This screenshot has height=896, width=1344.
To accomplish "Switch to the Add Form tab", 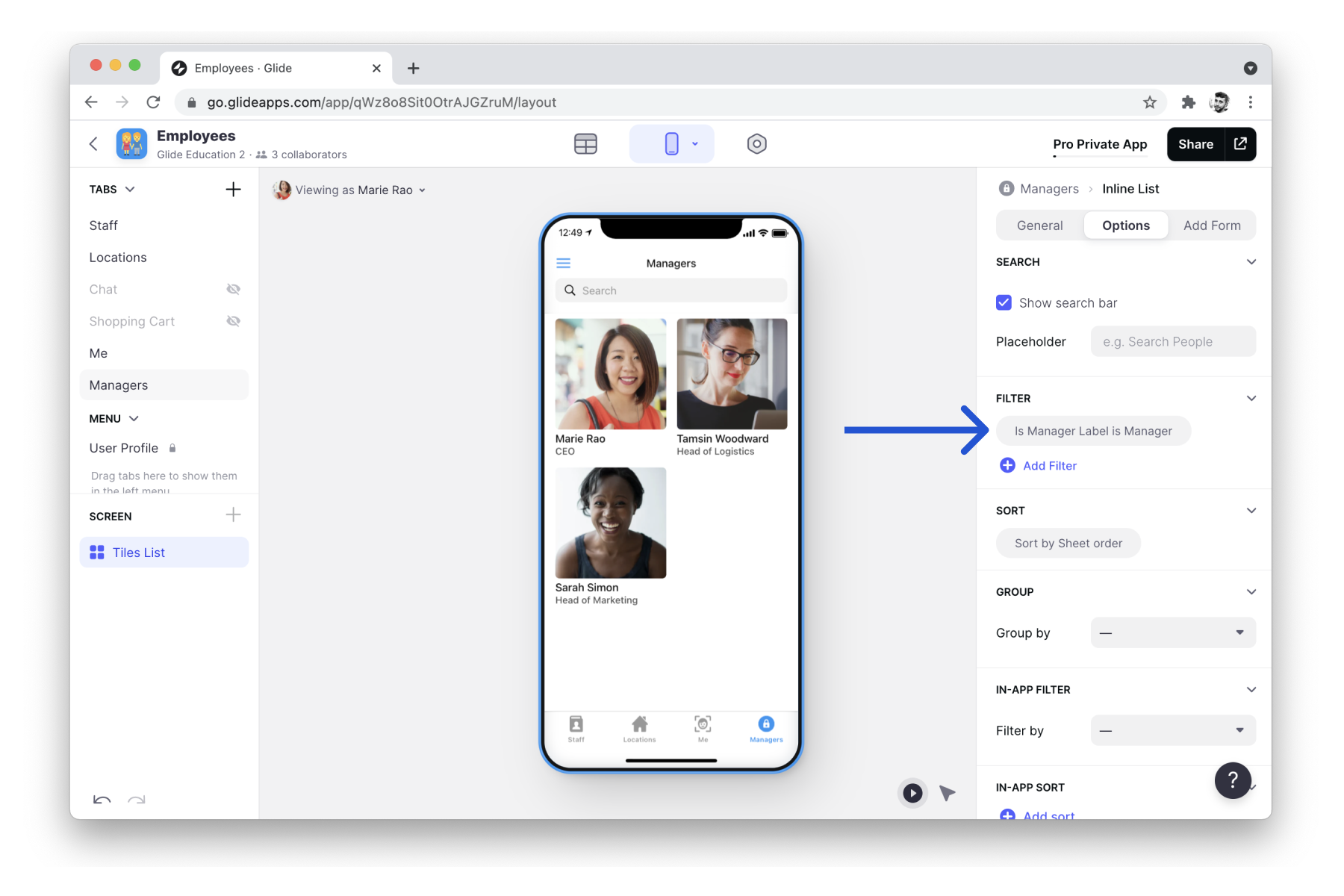I will (1211, 225).
